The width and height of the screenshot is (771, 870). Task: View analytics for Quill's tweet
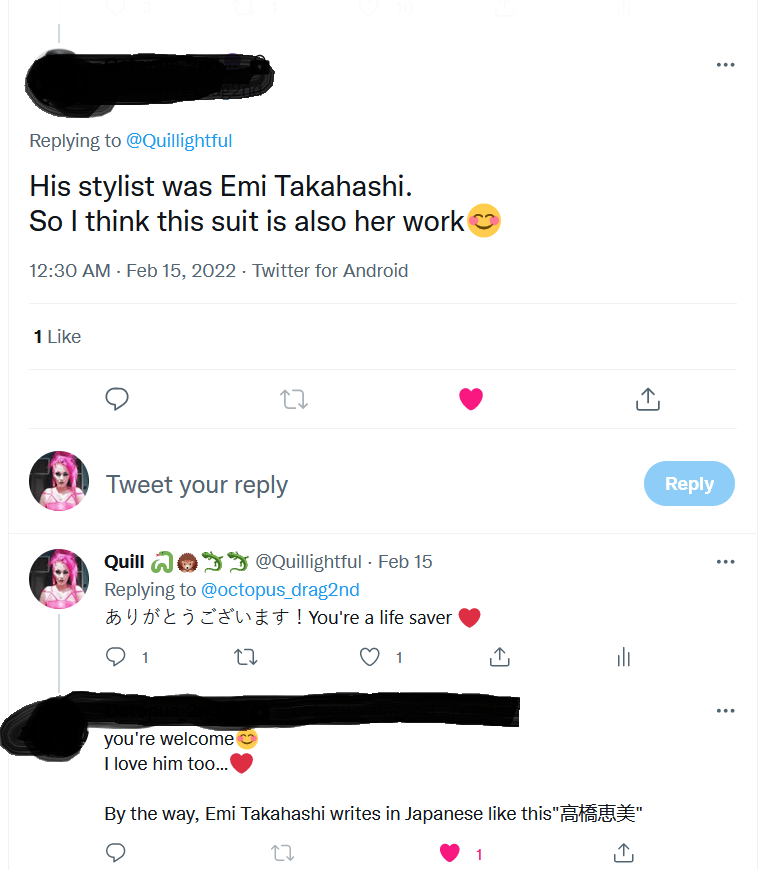[x=624, y=657]
